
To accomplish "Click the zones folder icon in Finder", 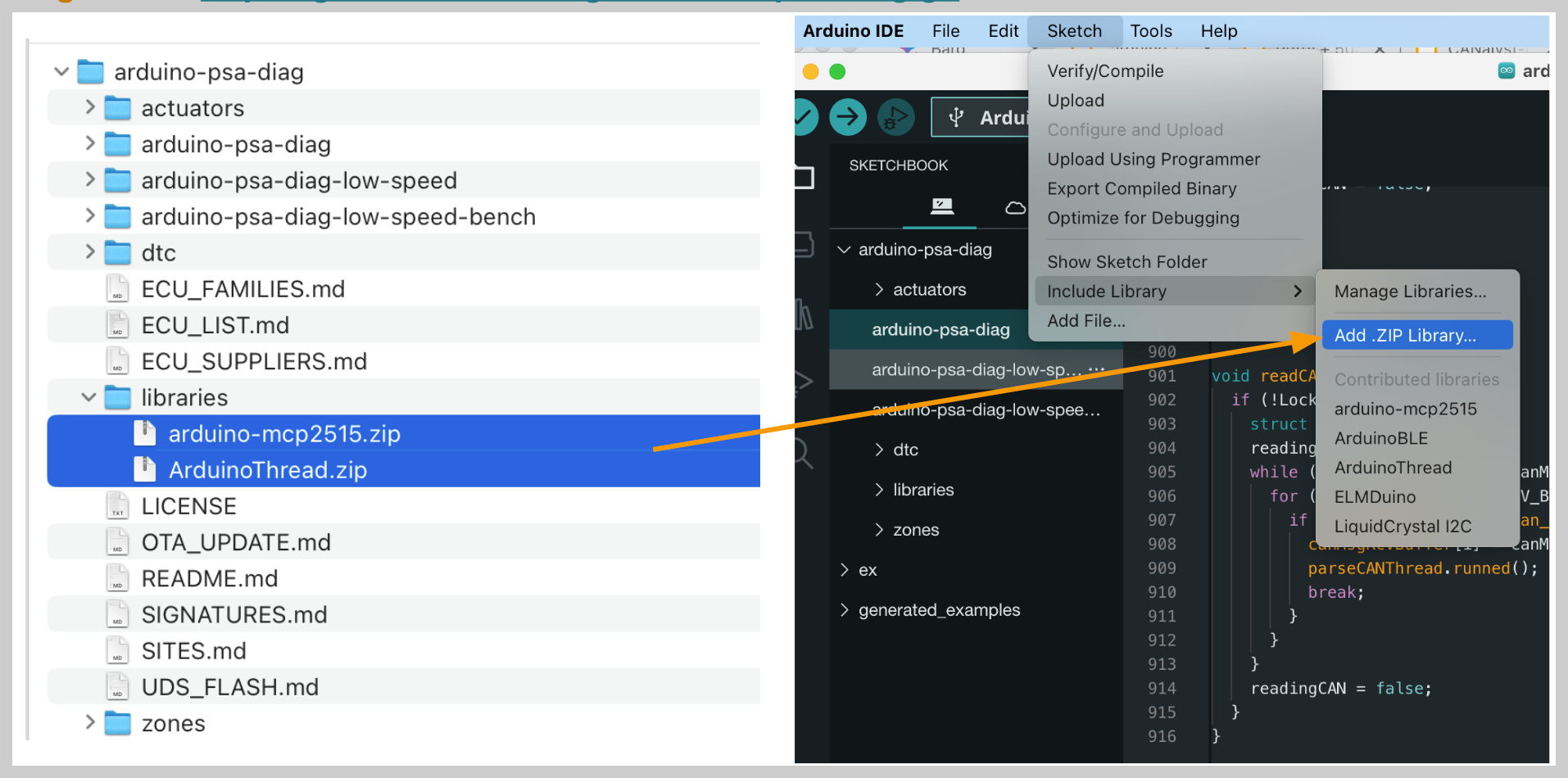I will (x=118, y=723).
